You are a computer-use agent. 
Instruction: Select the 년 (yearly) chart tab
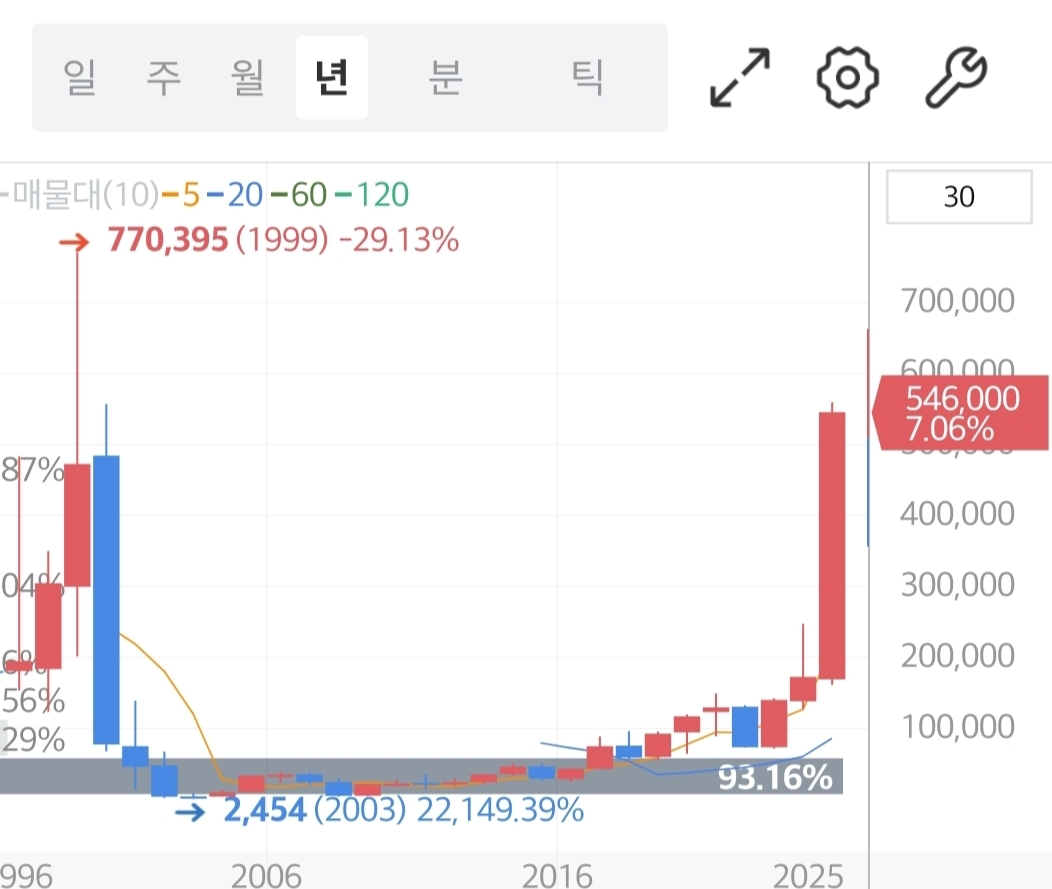pyautogui.click(x=331, y=78)
